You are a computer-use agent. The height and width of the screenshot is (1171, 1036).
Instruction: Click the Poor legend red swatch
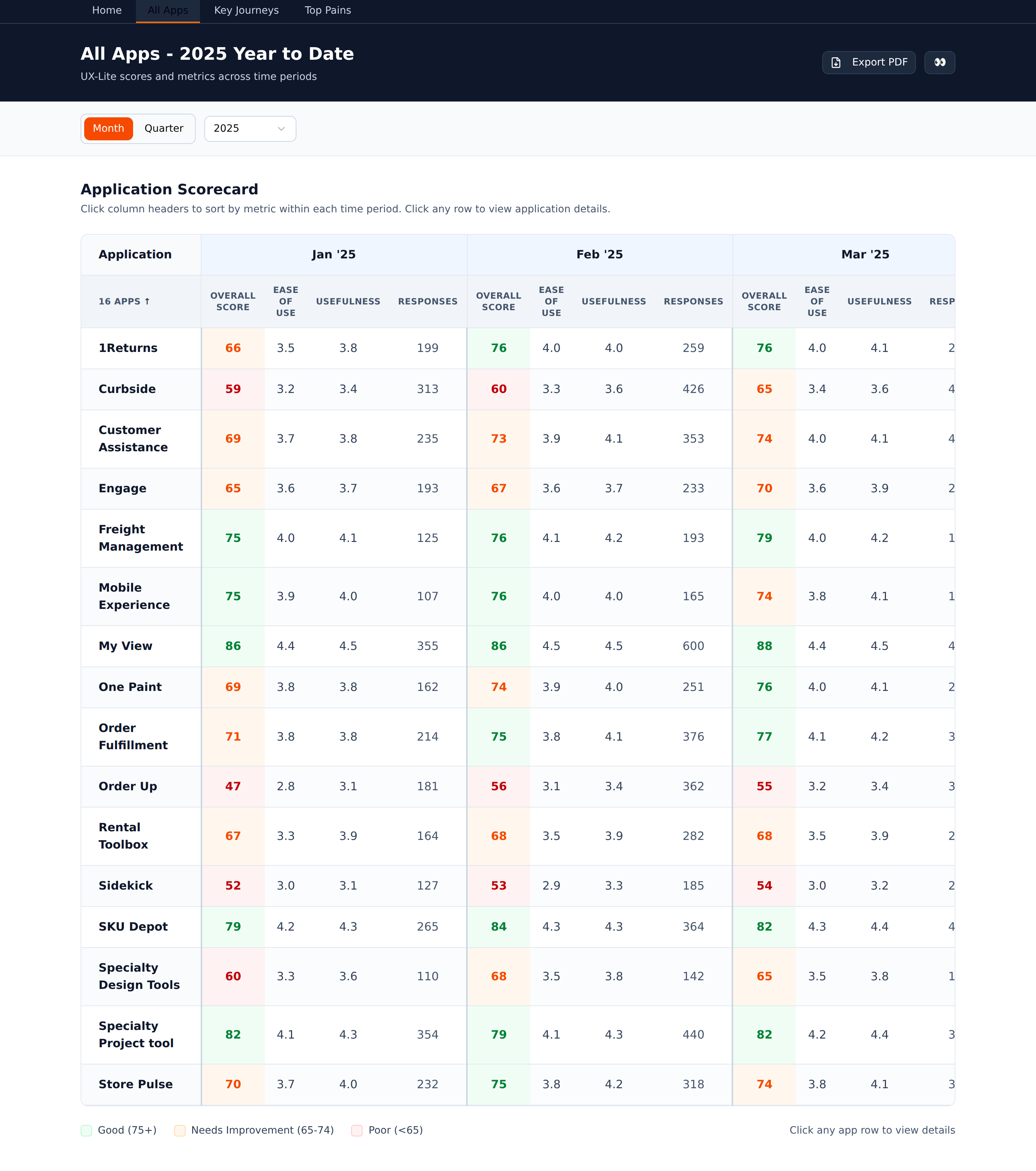pyautogui.click(x=357, y=1130)
